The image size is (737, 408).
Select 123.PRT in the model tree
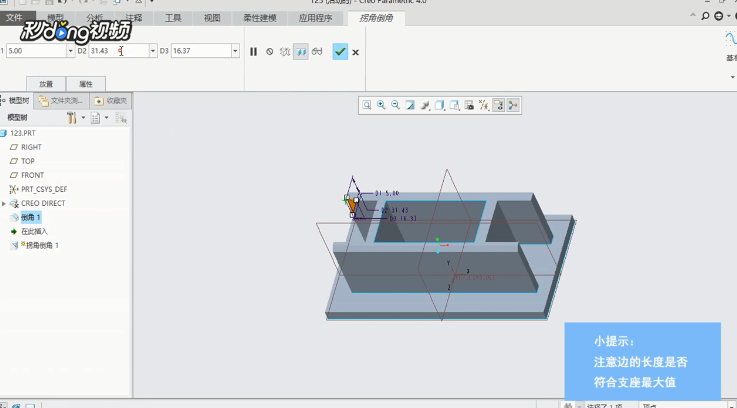coord(23,133)
